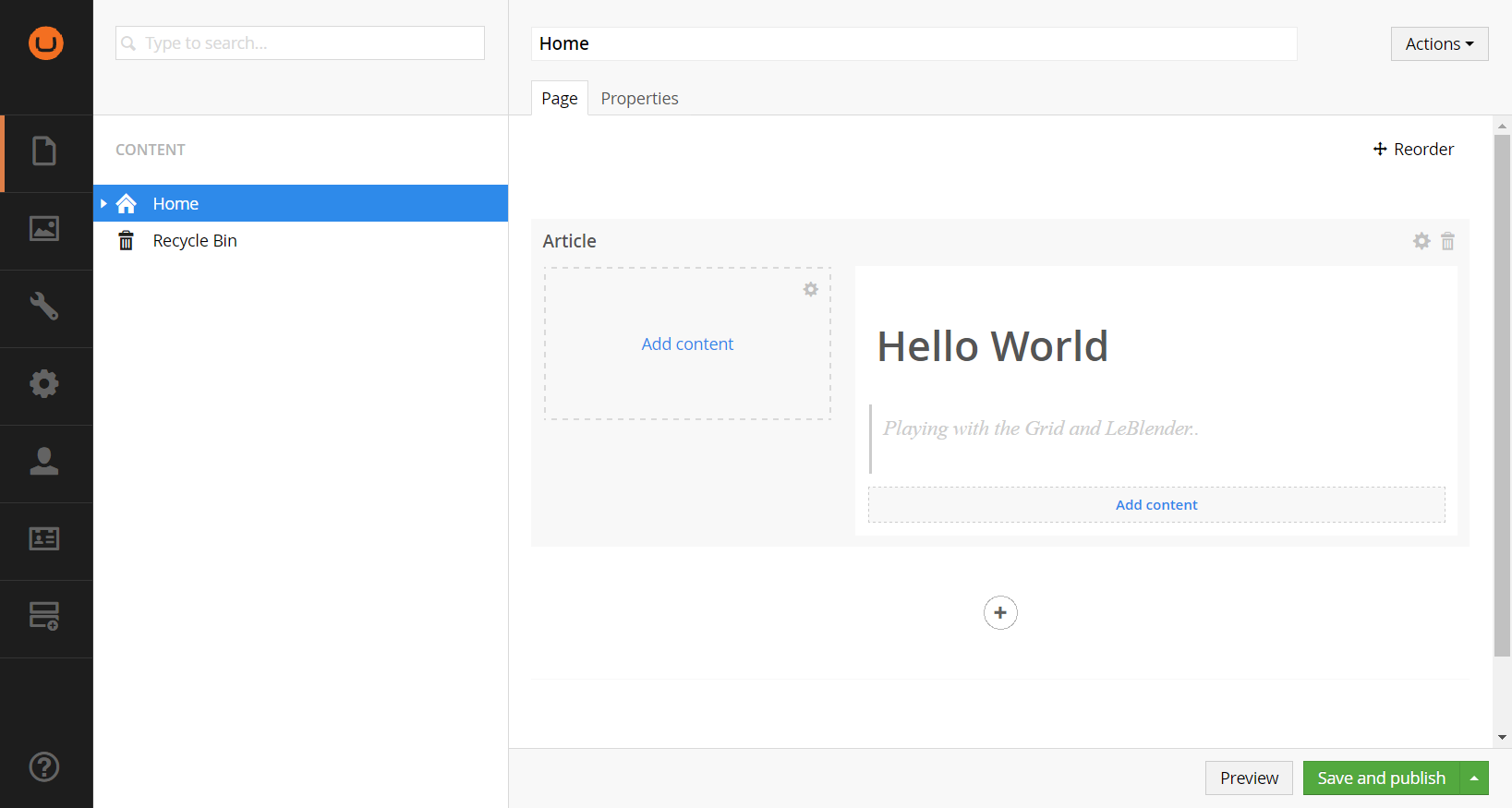Click the Recycle Bin trash icon

click(x=127, y=241)
